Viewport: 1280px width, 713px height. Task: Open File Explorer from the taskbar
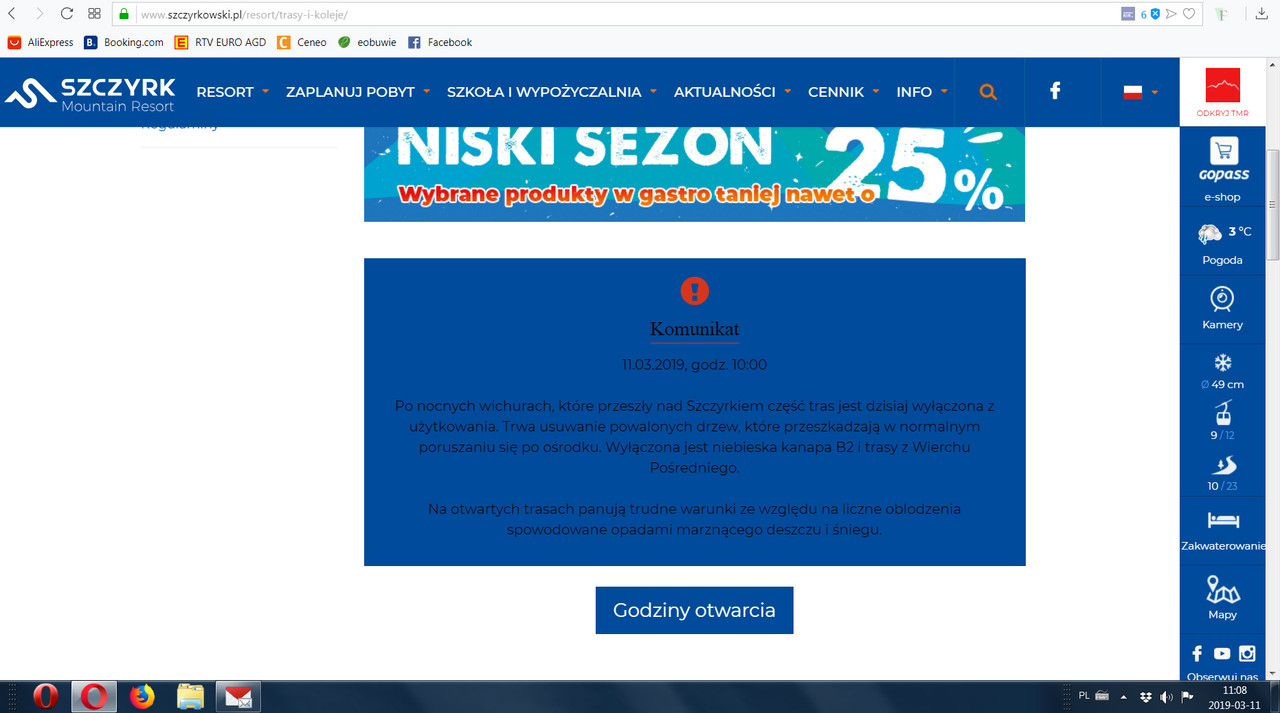click(x=190, y=696)
